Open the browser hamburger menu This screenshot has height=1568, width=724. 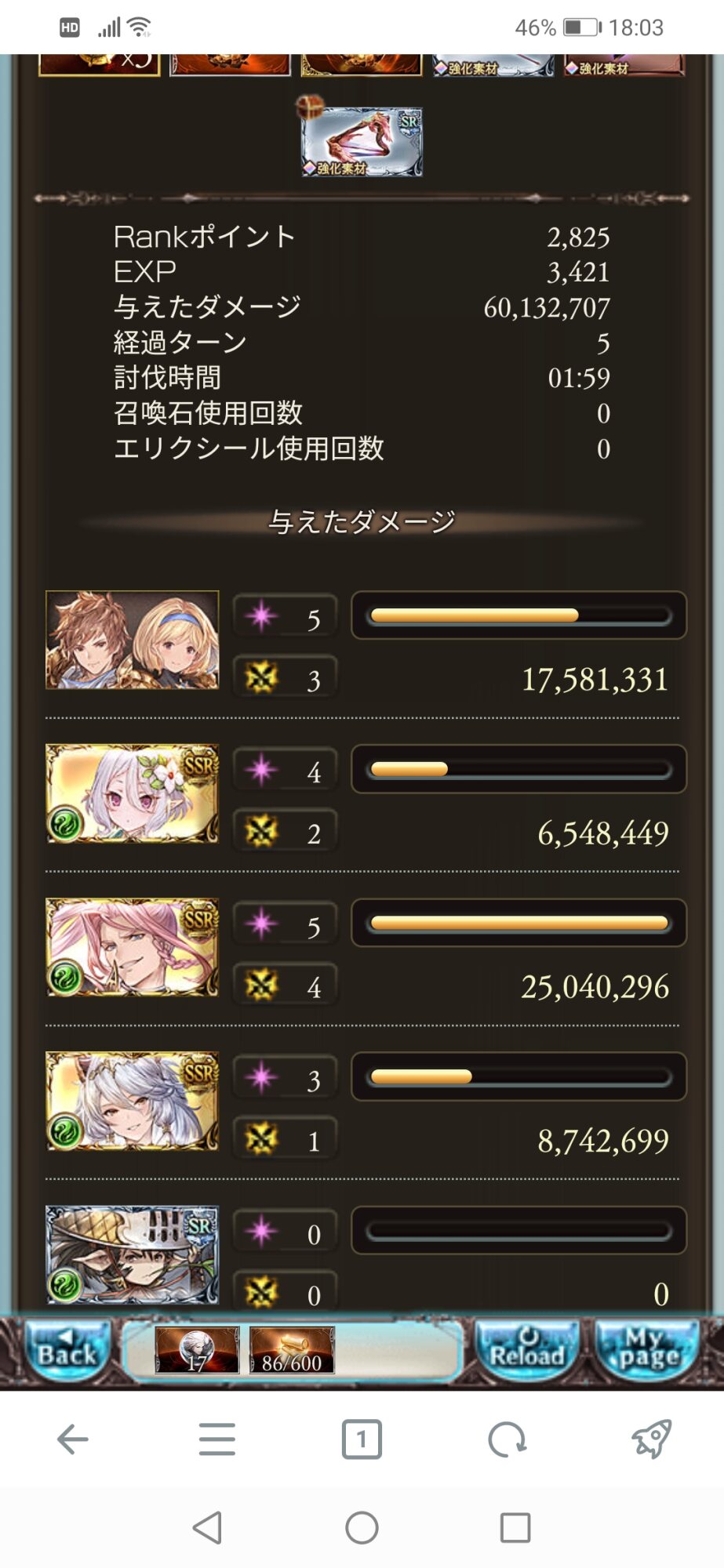217,1439
